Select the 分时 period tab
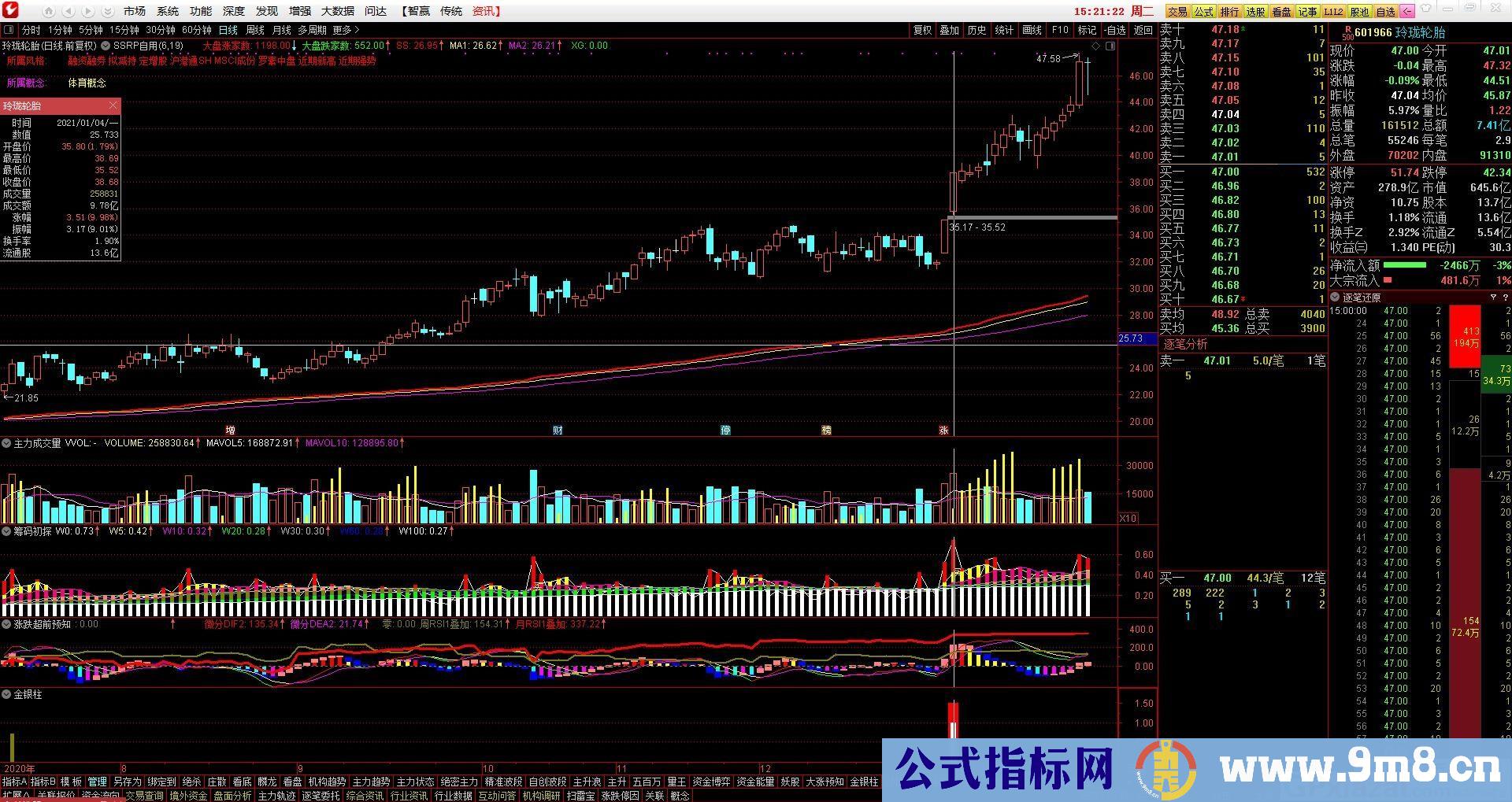The width and height of the screenshot is (1512, 802). click(31, 31)
